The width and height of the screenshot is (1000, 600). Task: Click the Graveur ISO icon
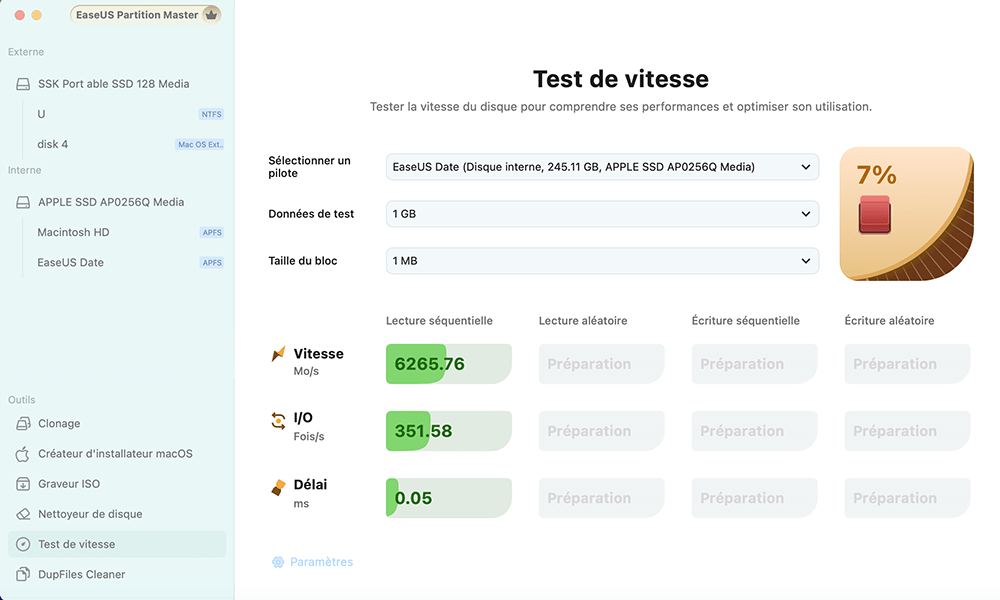click(23, 484)
